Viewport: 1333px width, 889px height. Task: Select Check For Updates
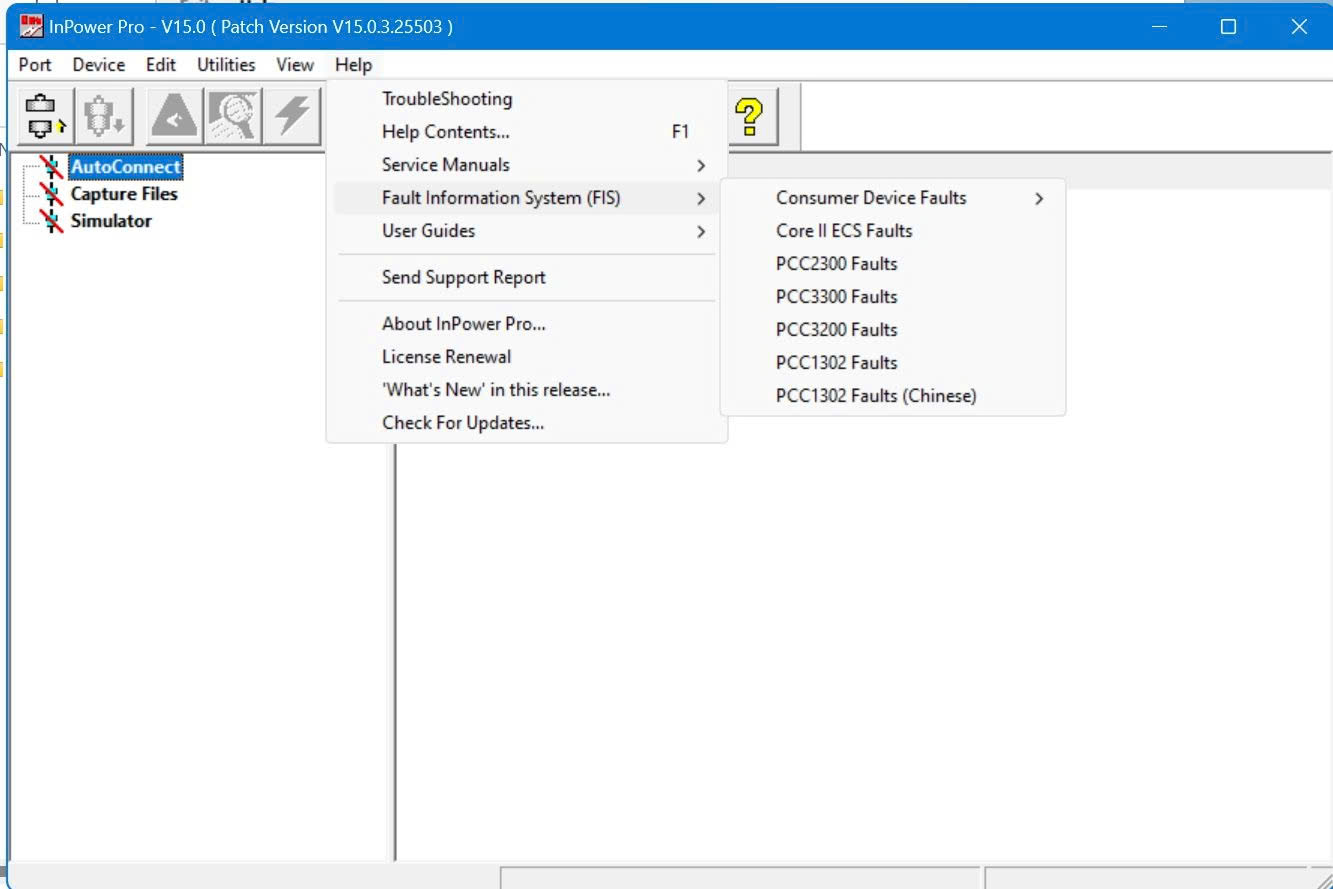(x=526, y=423)
